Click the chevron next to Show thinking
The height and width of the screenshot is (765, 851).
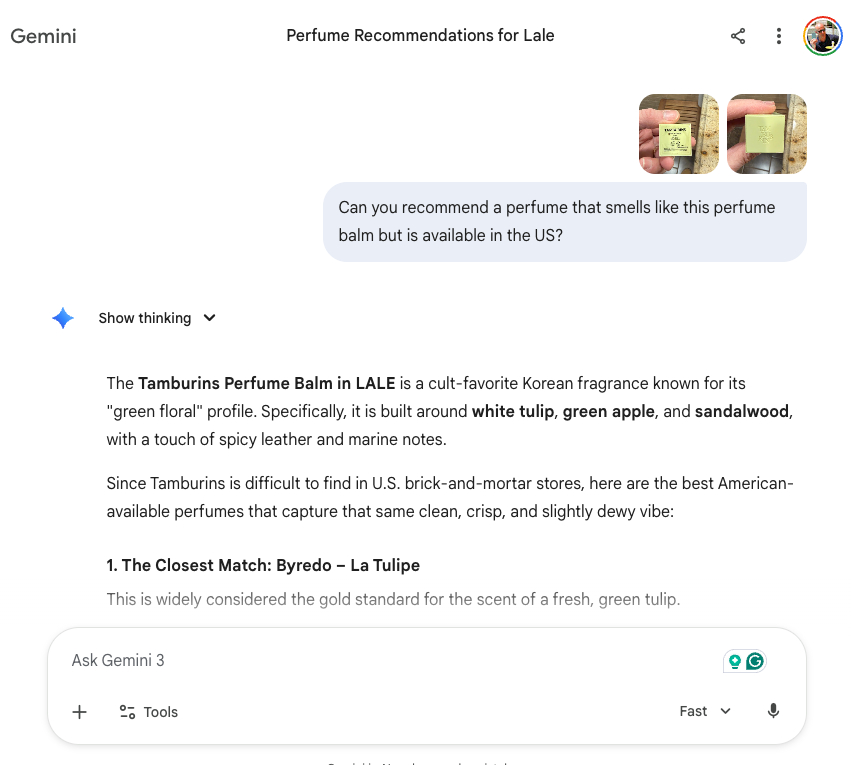[209, 318]
